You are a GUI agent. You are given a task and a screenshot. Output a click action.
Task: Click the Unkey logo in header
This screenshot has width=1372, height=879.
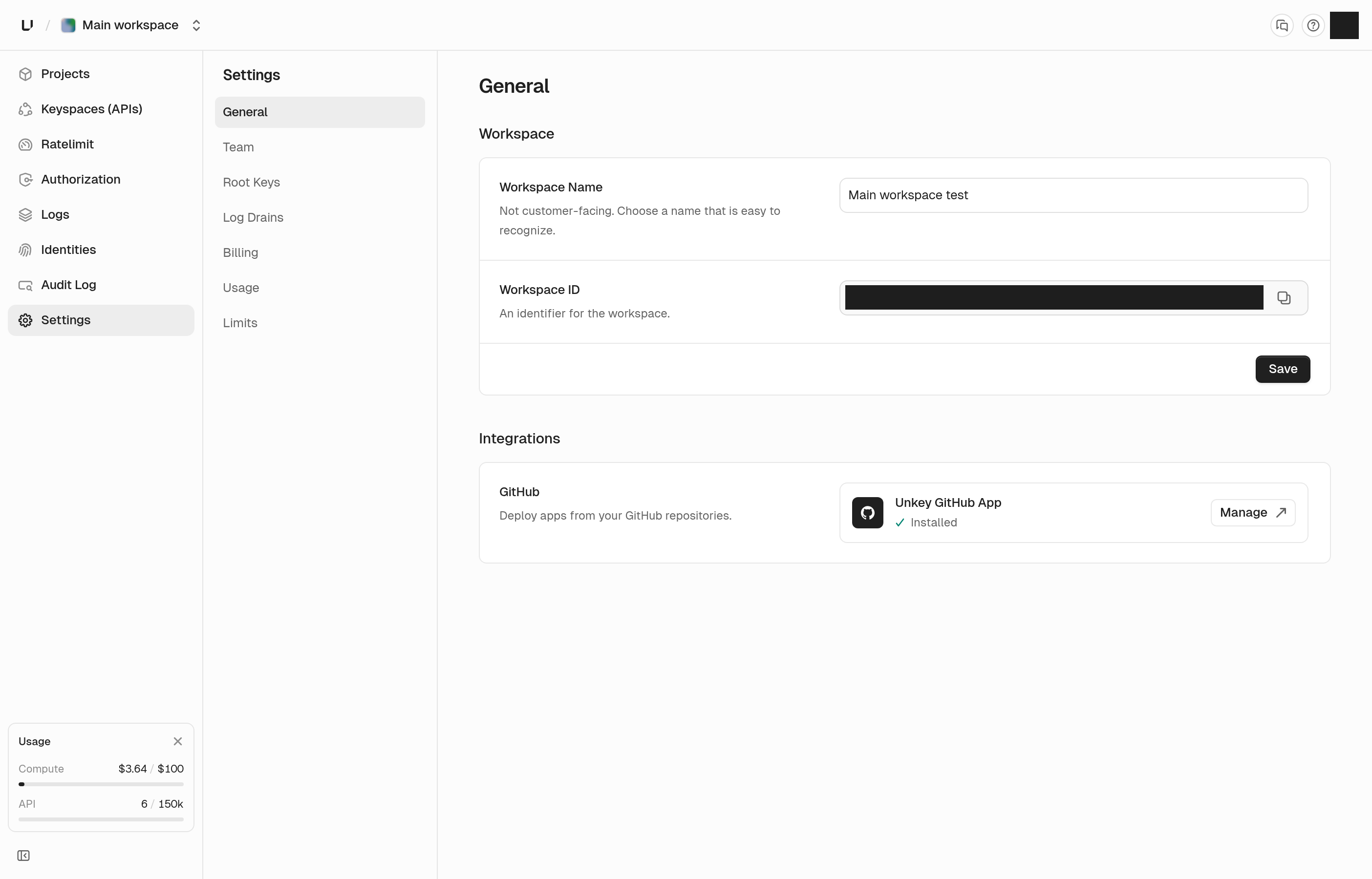[27, 25]
